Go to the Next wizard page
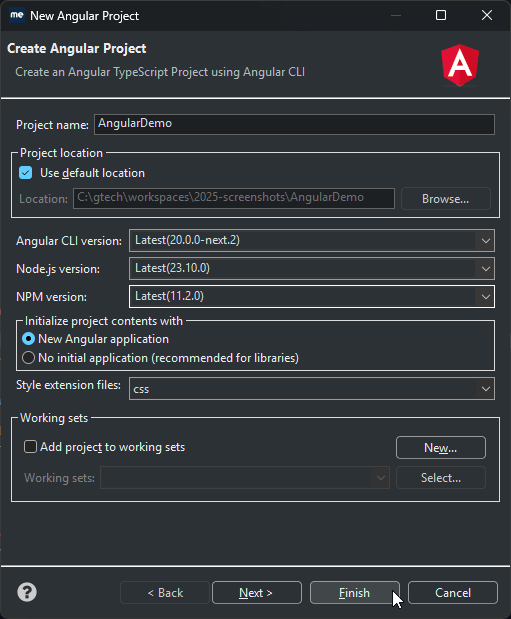511x619 pixels. click(257, 593)
